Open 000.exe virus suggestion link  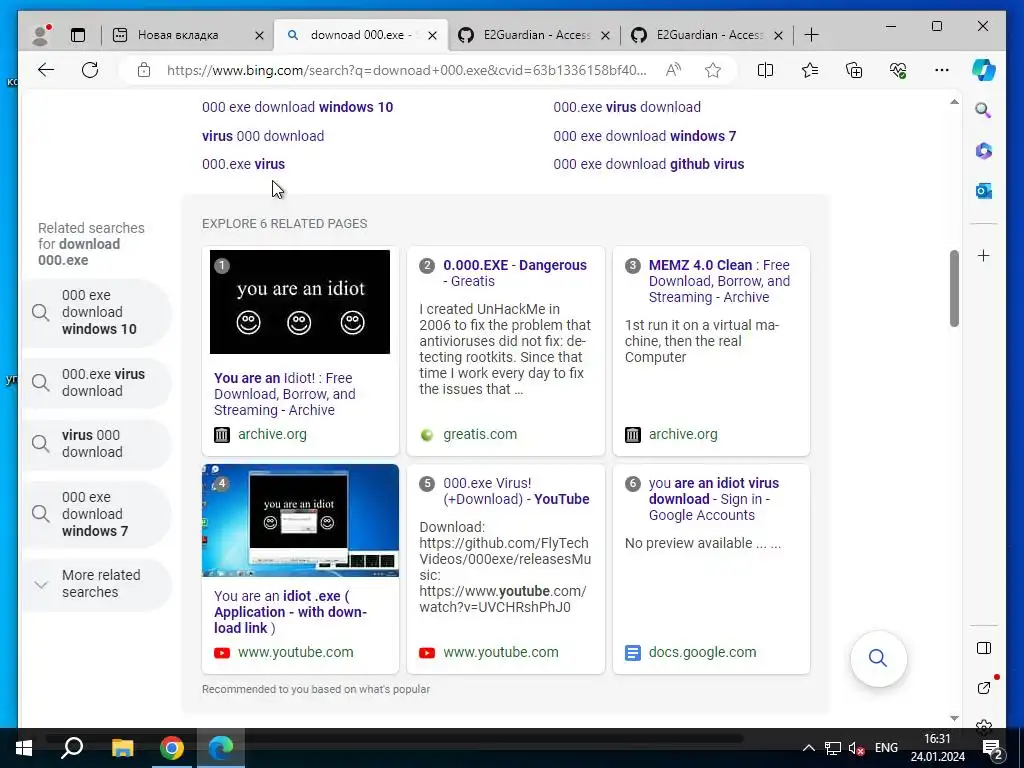243,164
